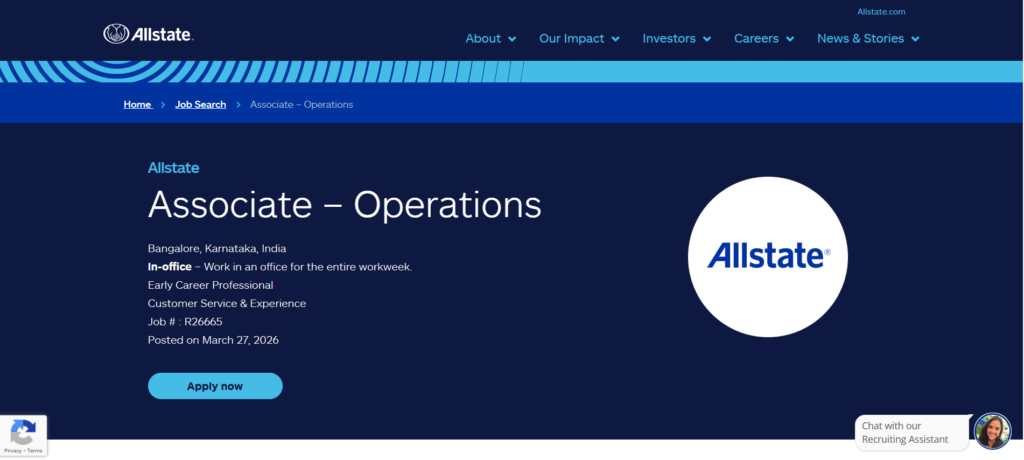Open the Privacy link under reCAPTCHA
1024x460 pixels.
click(x=11, y=451)
